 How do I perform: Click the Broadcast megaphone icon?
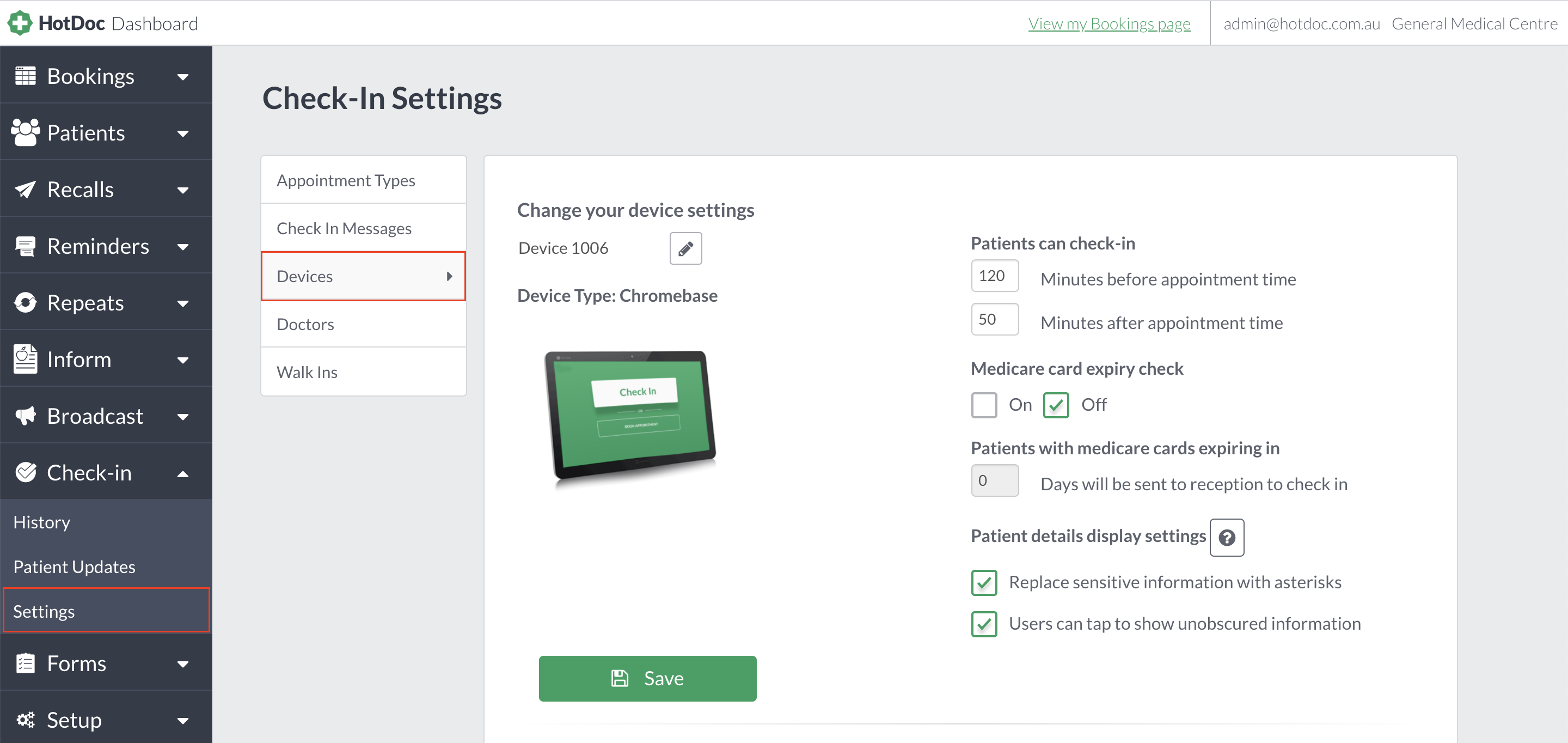26,416
